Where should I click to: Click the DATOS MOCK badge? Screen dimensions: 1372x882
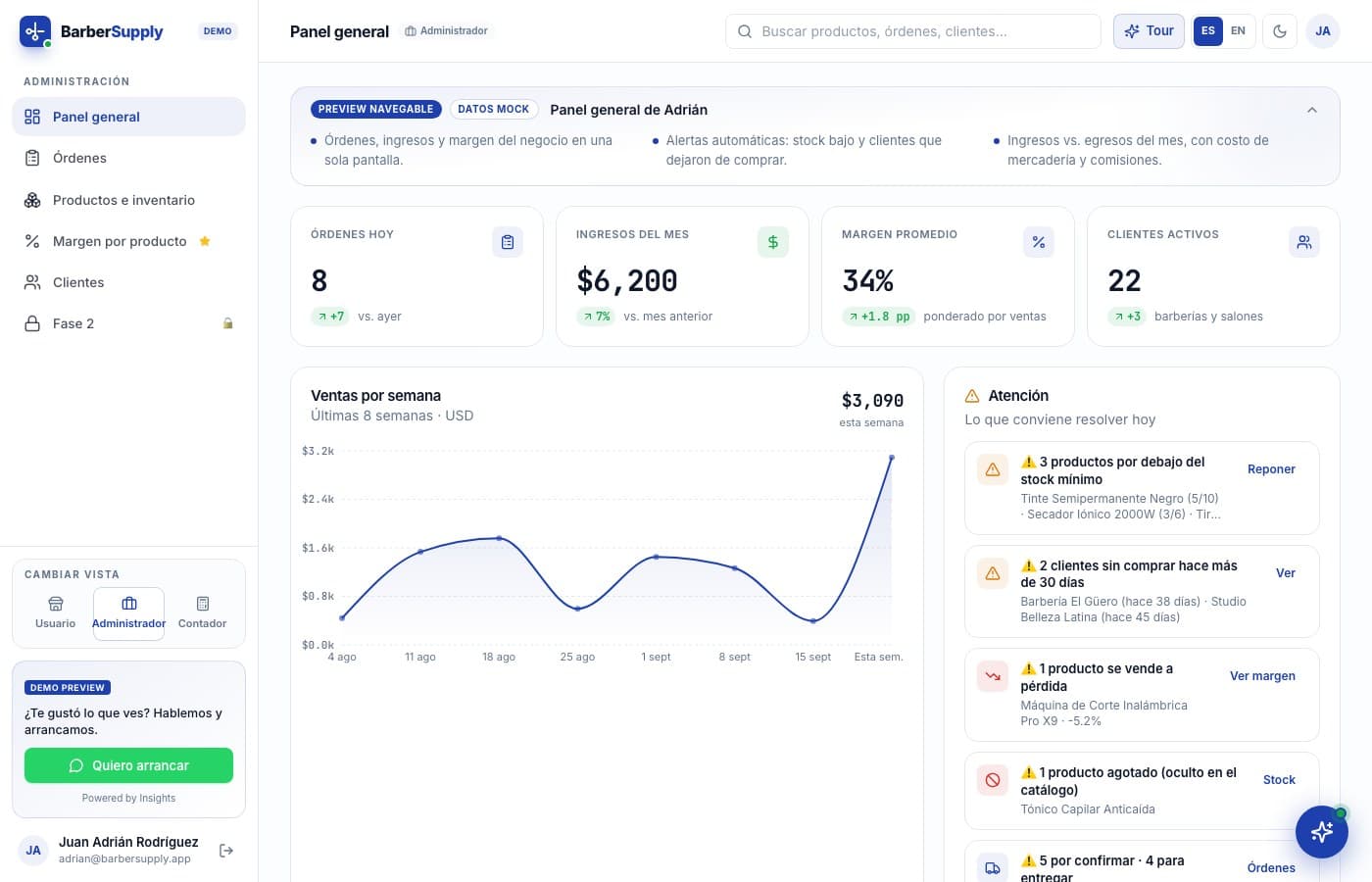[x=493, y=110]
